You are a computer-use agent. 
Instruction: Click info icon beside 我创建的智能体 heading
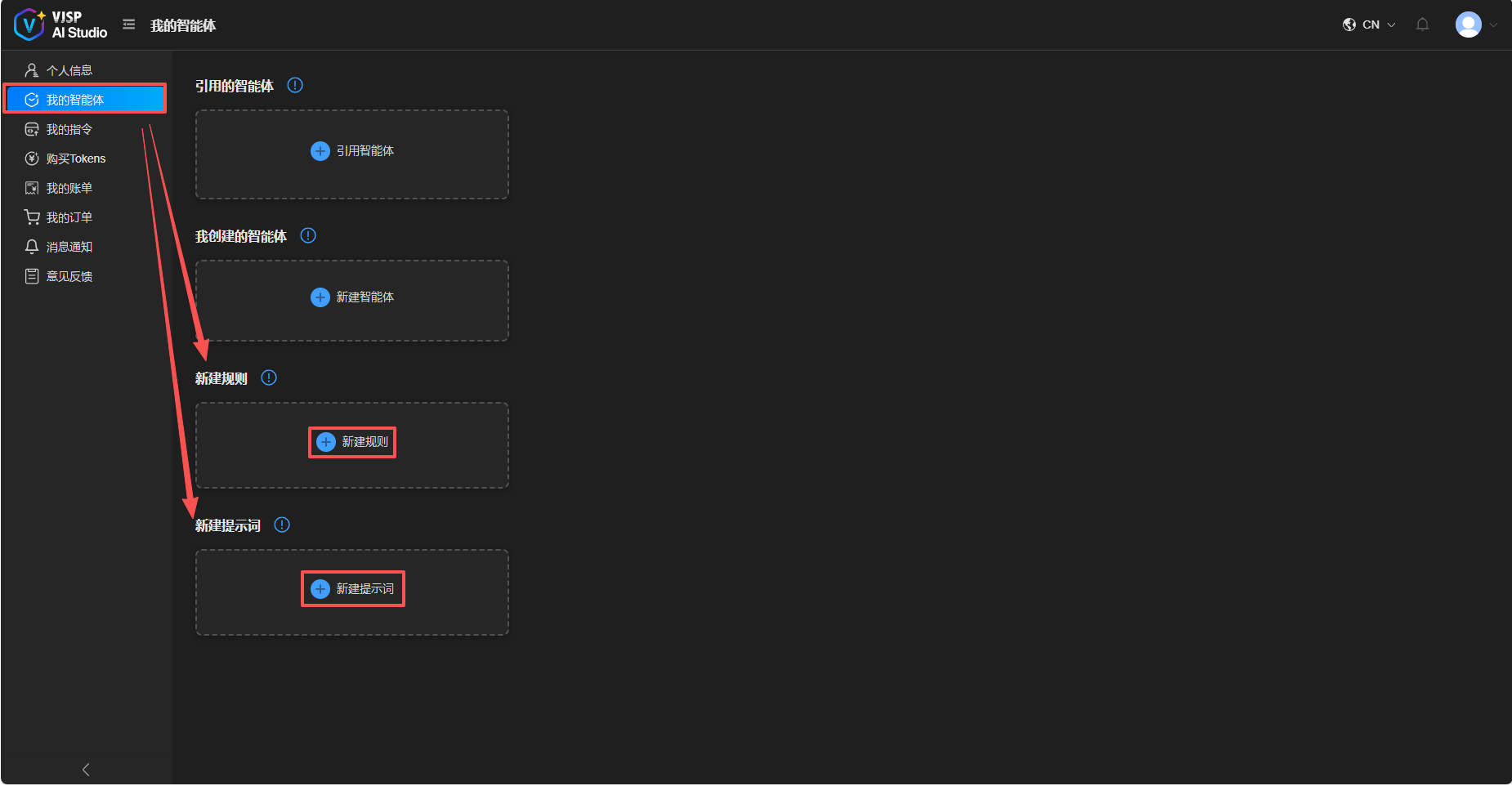308,235
